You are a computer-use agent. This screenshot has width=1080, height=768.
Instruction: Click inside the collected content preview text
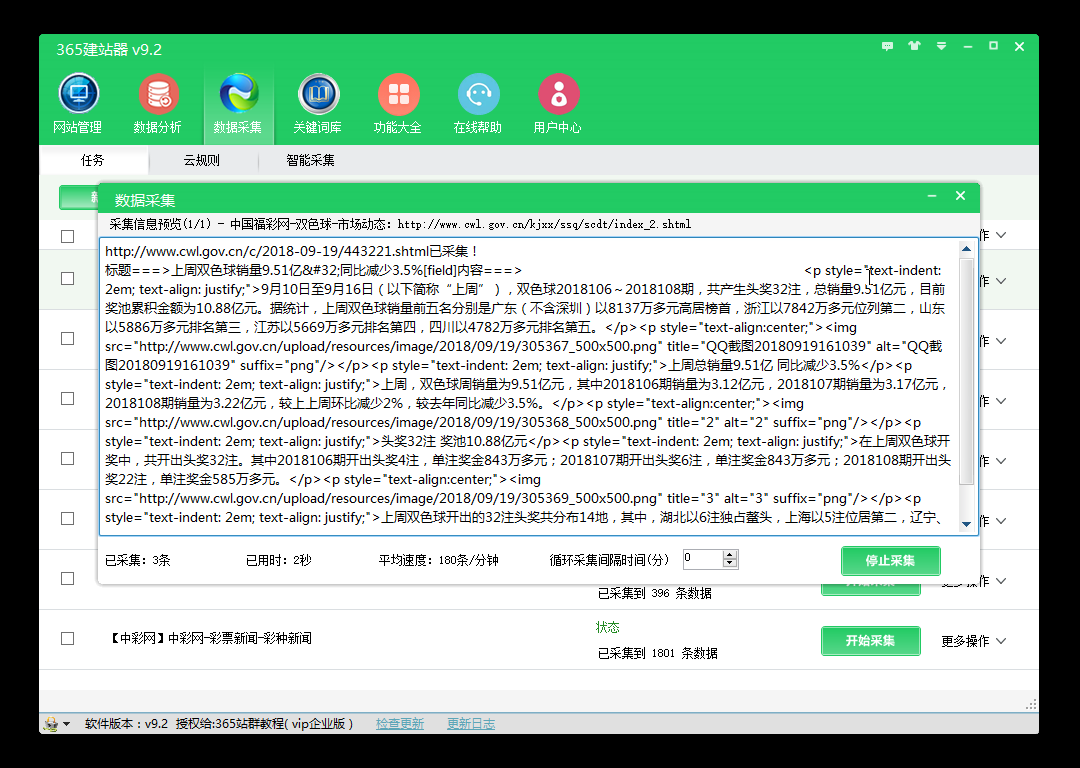coord(529,384)
